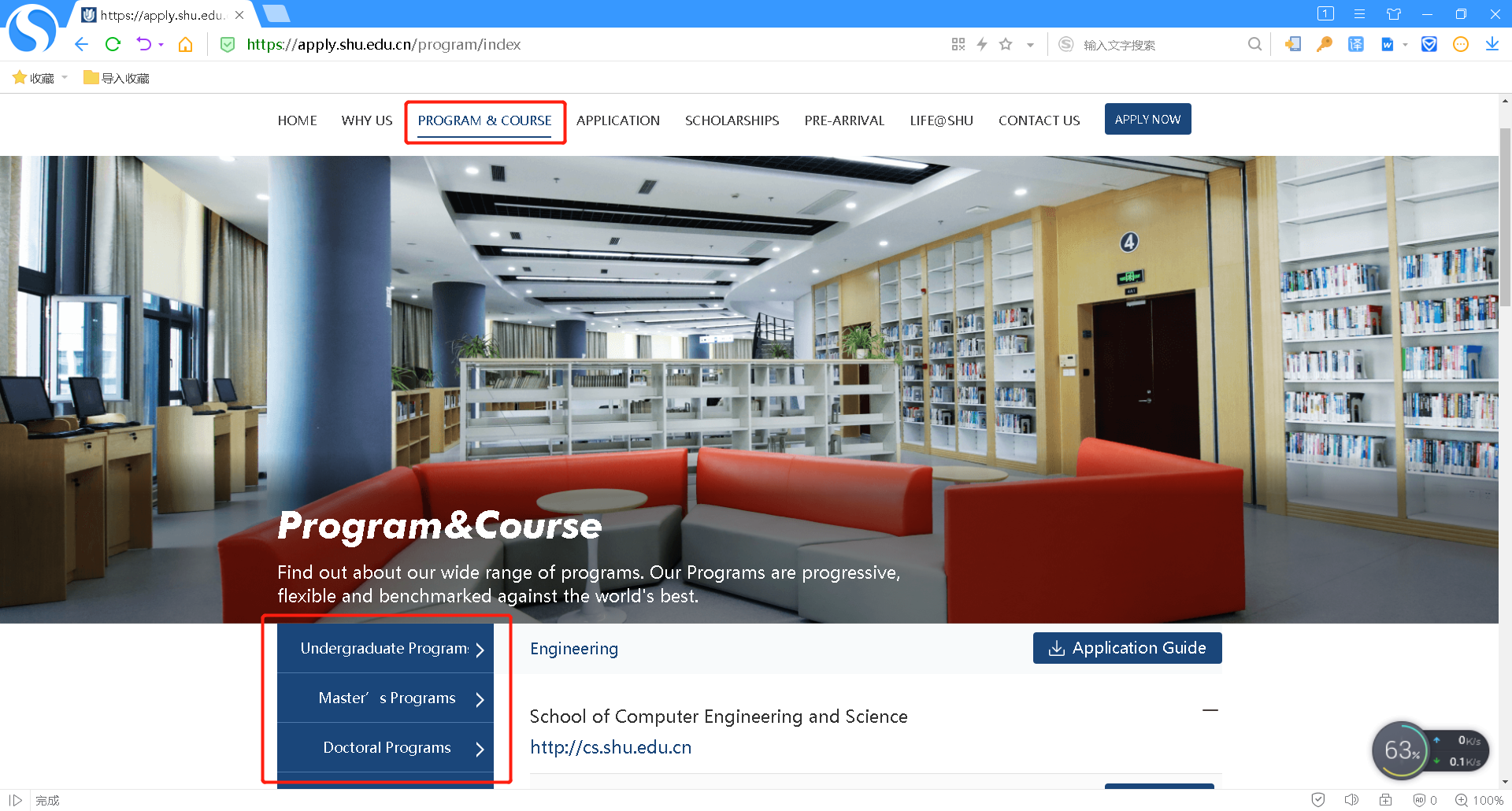Click the Sogou search engine icon
Viewport: 1512px width, 811px height.
(x=1066, y=45)
